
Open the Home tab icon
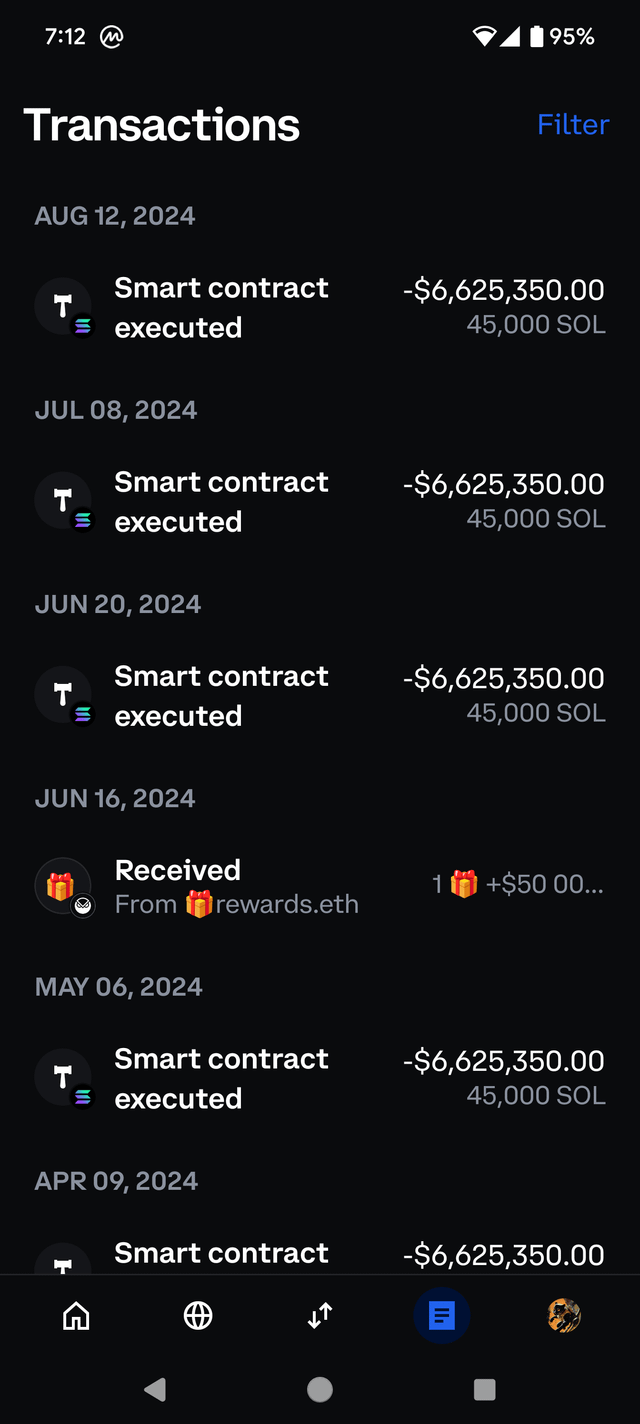point(76,1316)
